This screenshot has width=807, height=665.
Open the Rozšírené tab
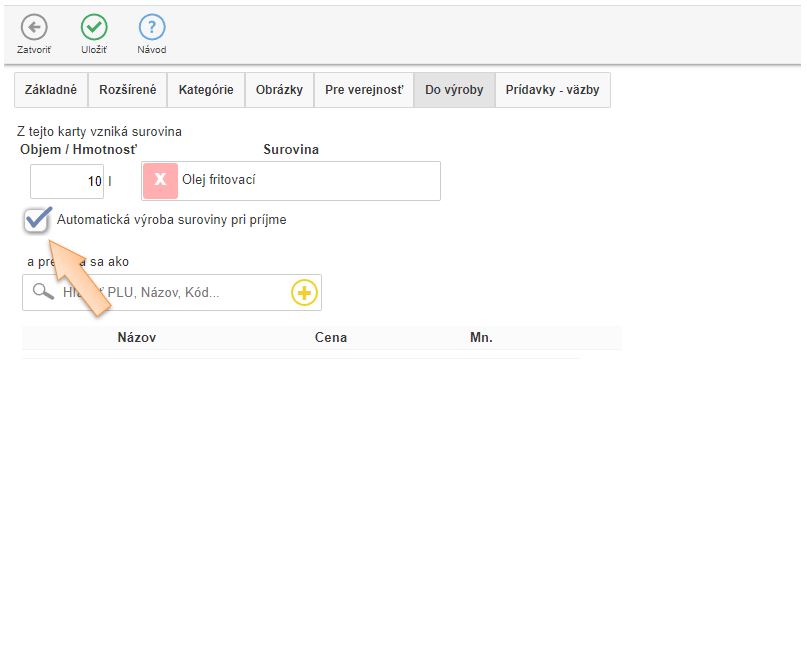pyautogui.click(x=127, y=90)
